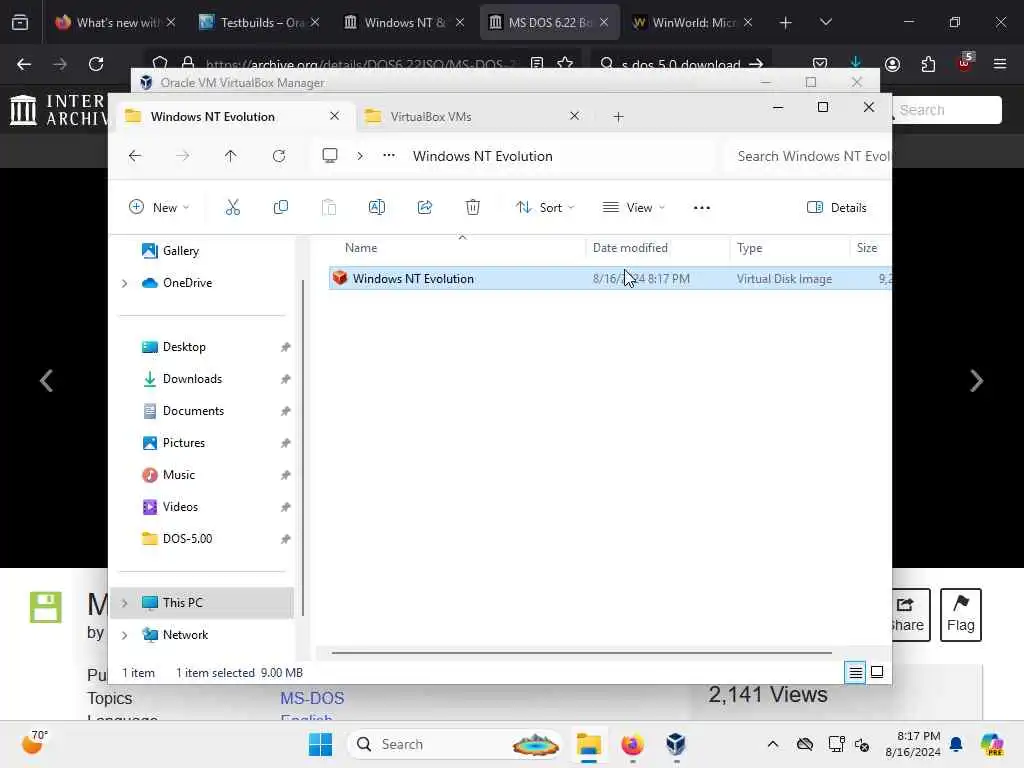The image size is (1024, 768).
Task: Expand the OneDrive tree node
Action: click(x=125, y=283)
